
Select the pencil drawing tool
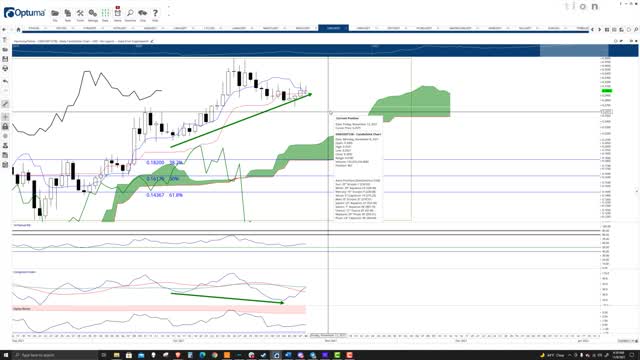tap(5, 104)
